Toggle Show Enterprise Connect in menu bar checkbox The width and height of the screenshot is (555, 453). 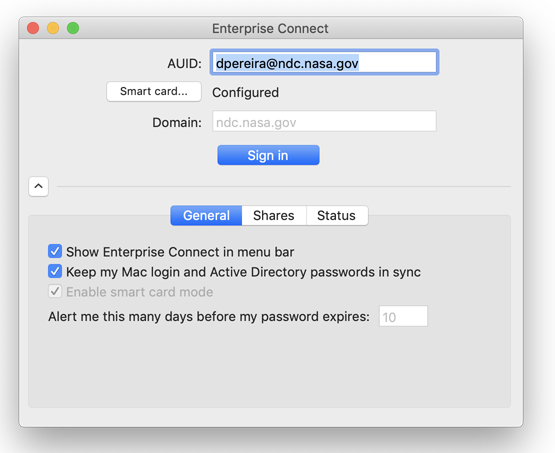pyautogui.click(x=55, y=251)
